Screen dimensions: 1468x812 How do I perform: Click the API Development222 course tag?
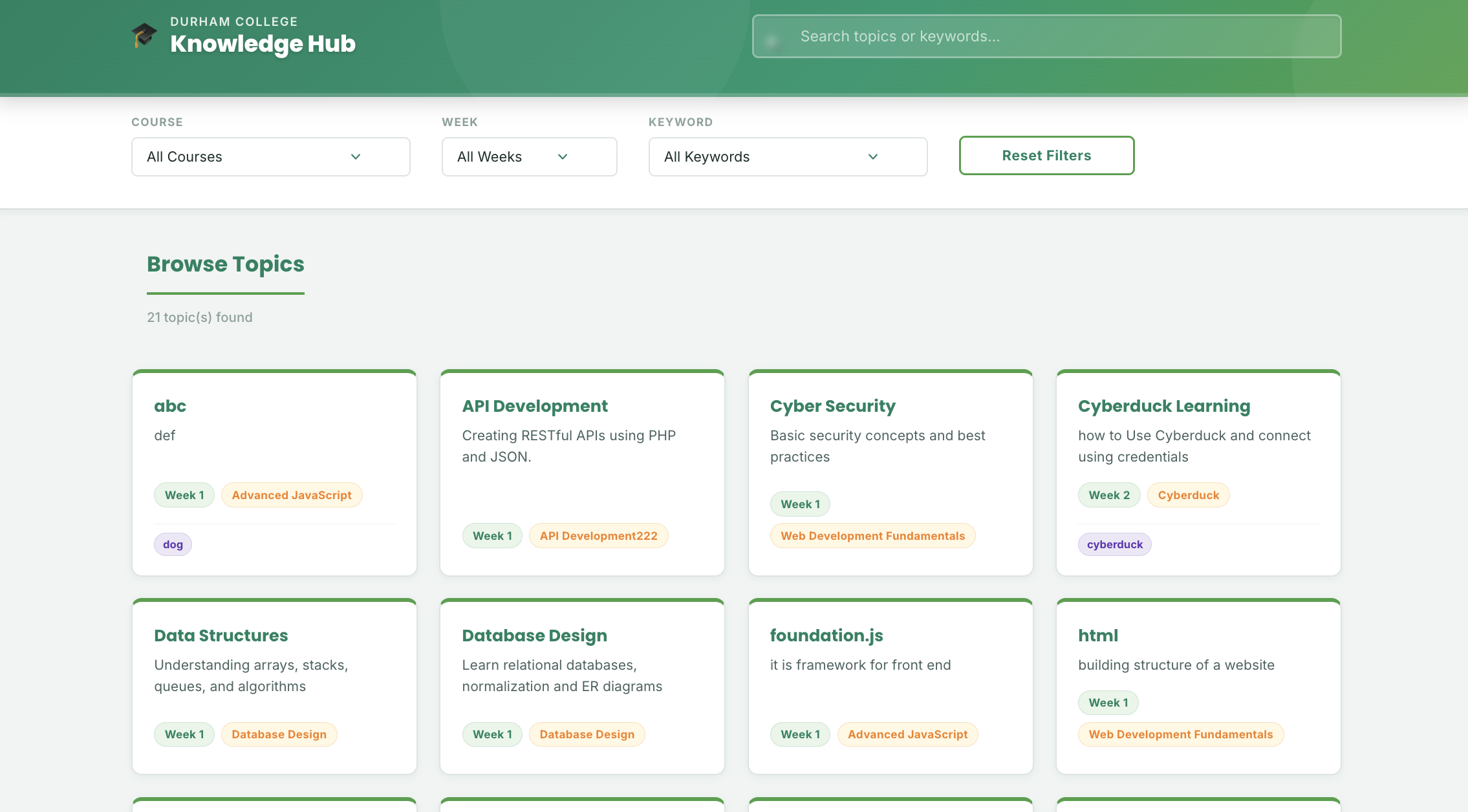[598, 536]
